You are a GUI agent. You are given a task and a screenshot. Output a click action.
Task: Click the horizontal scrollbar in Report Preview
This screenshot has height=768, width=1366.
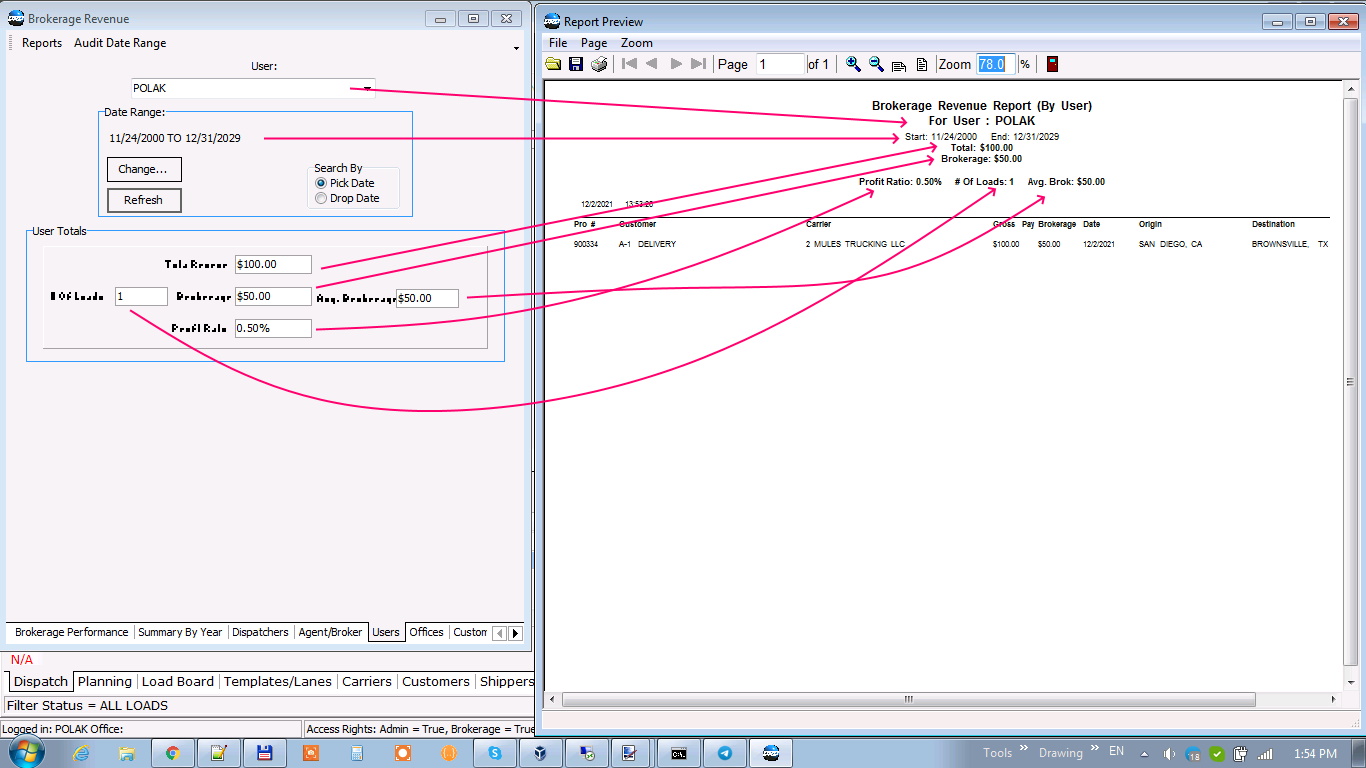point(908,700)
